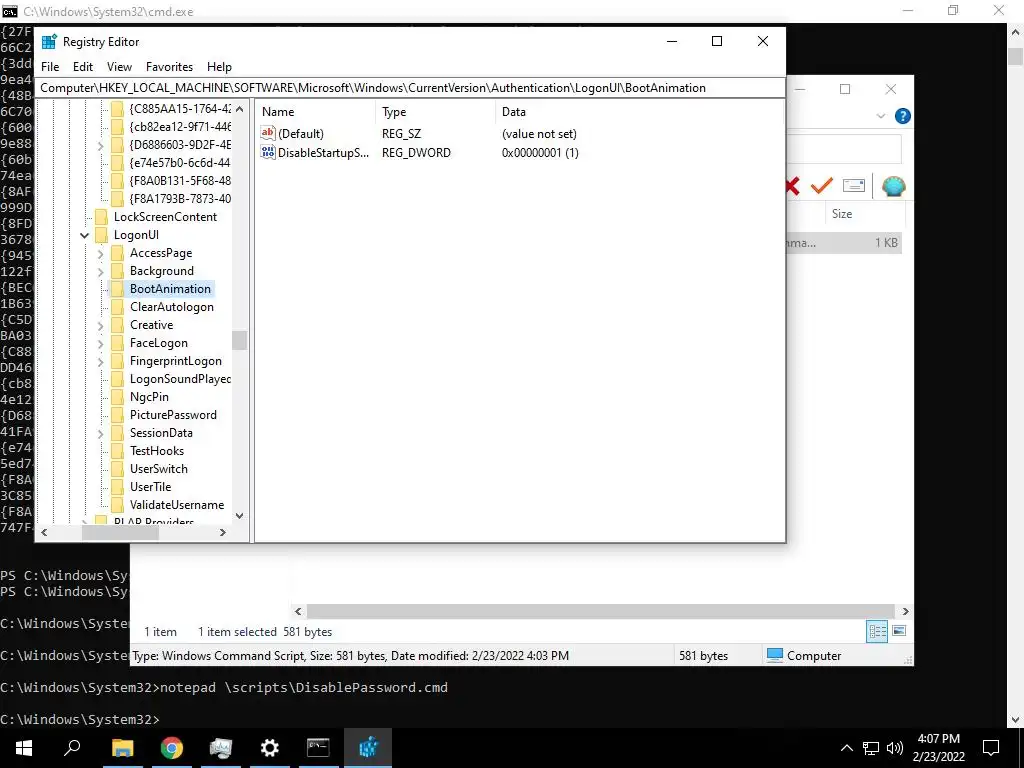Image resolution: width=1024 pixels, height=768 pixels.
Task: Click the Explorer search box
Action: click(x=844, y=150)
